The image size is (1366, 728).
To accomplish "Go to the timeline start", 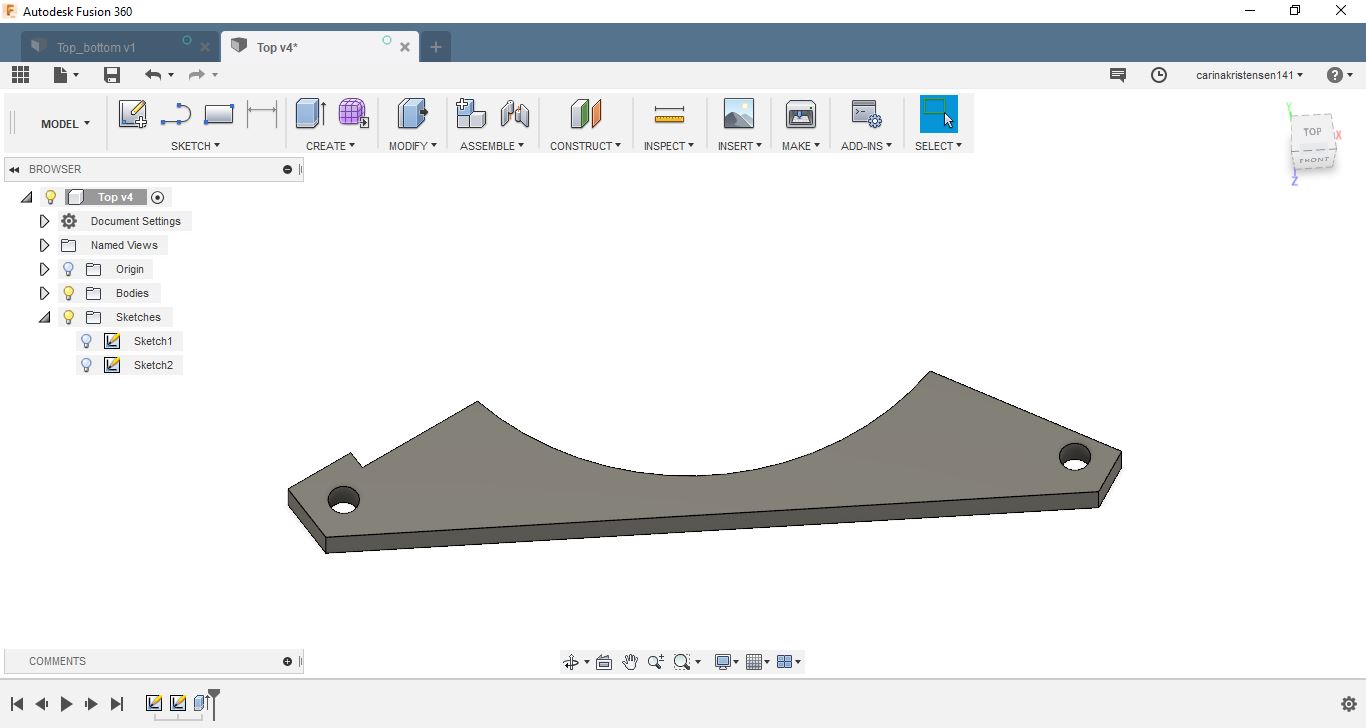I will tap(17, 704).
